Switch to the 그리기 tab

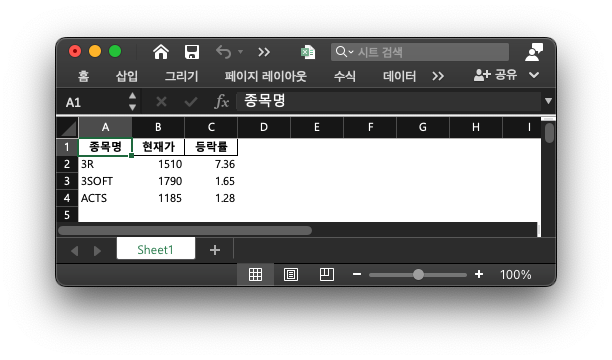point(181,76)
